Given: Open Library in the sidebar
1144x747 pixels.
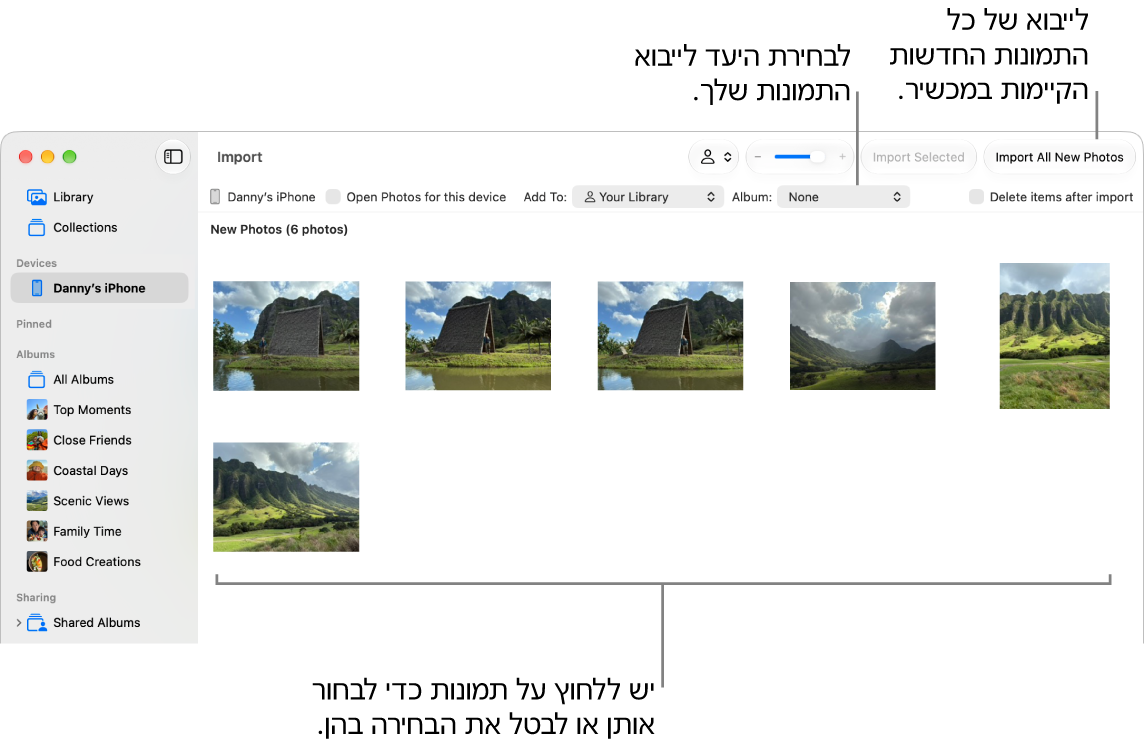Looking at the screenshot, I should (x=99, y=197).
